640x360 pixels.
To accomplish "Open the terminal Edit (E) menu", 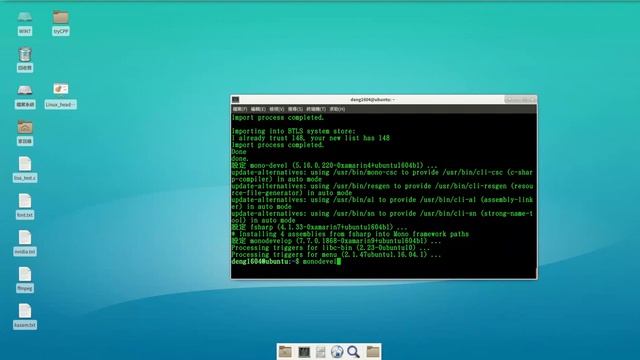I will (258, 109).
